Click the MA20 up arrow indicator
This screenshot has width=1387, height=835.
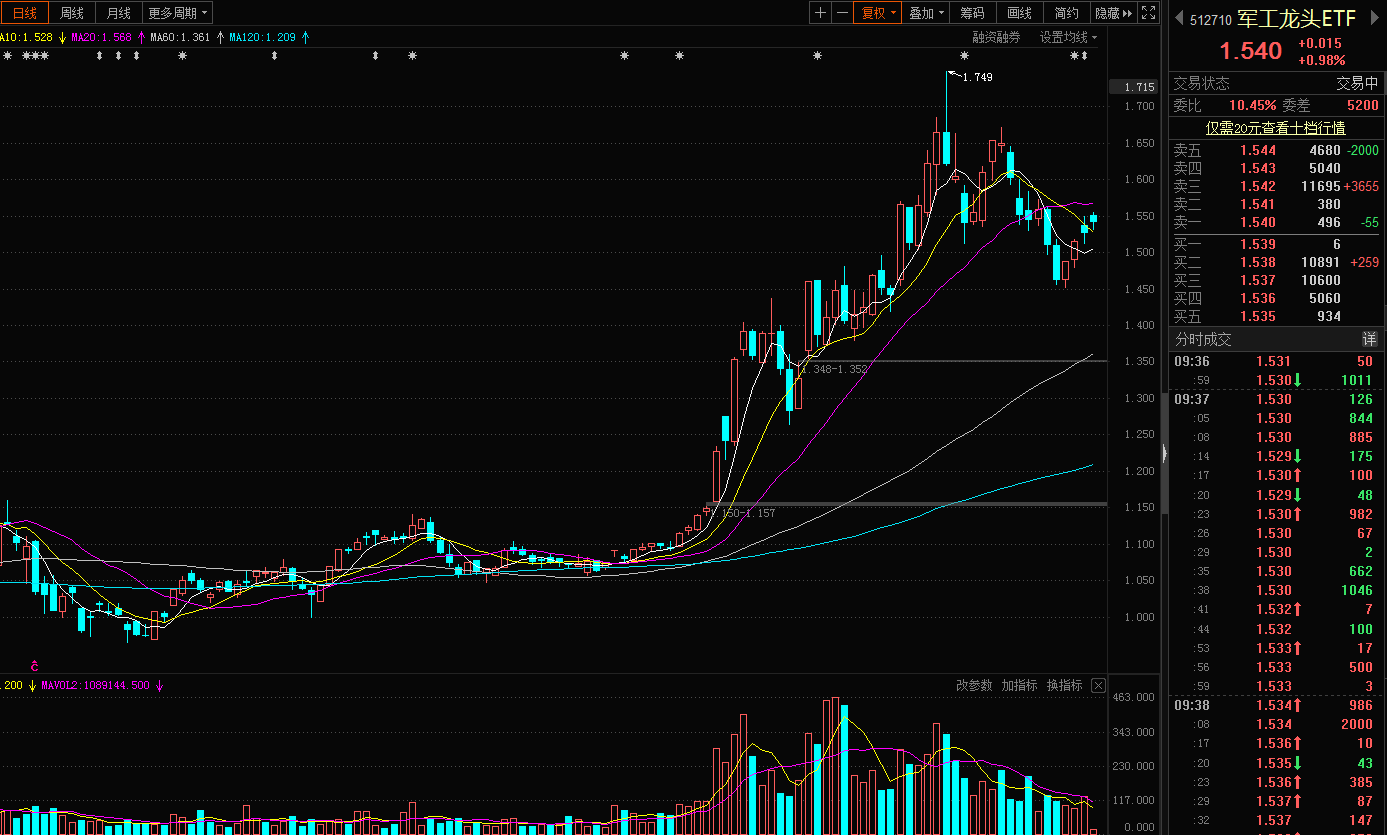(141, 37)
